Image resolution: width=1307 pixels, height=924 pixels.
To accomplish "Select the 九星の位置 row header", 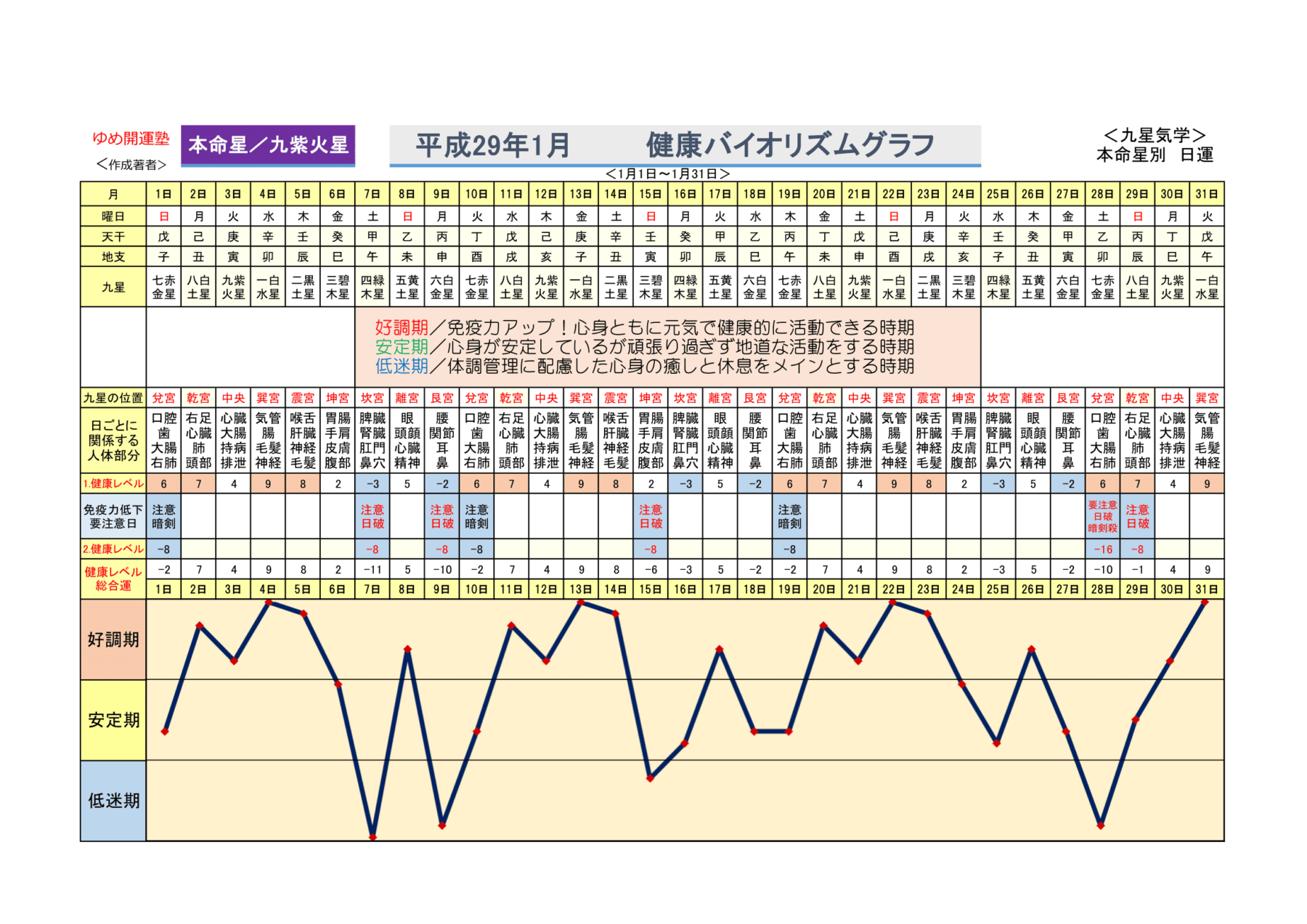I will (113, 398).
